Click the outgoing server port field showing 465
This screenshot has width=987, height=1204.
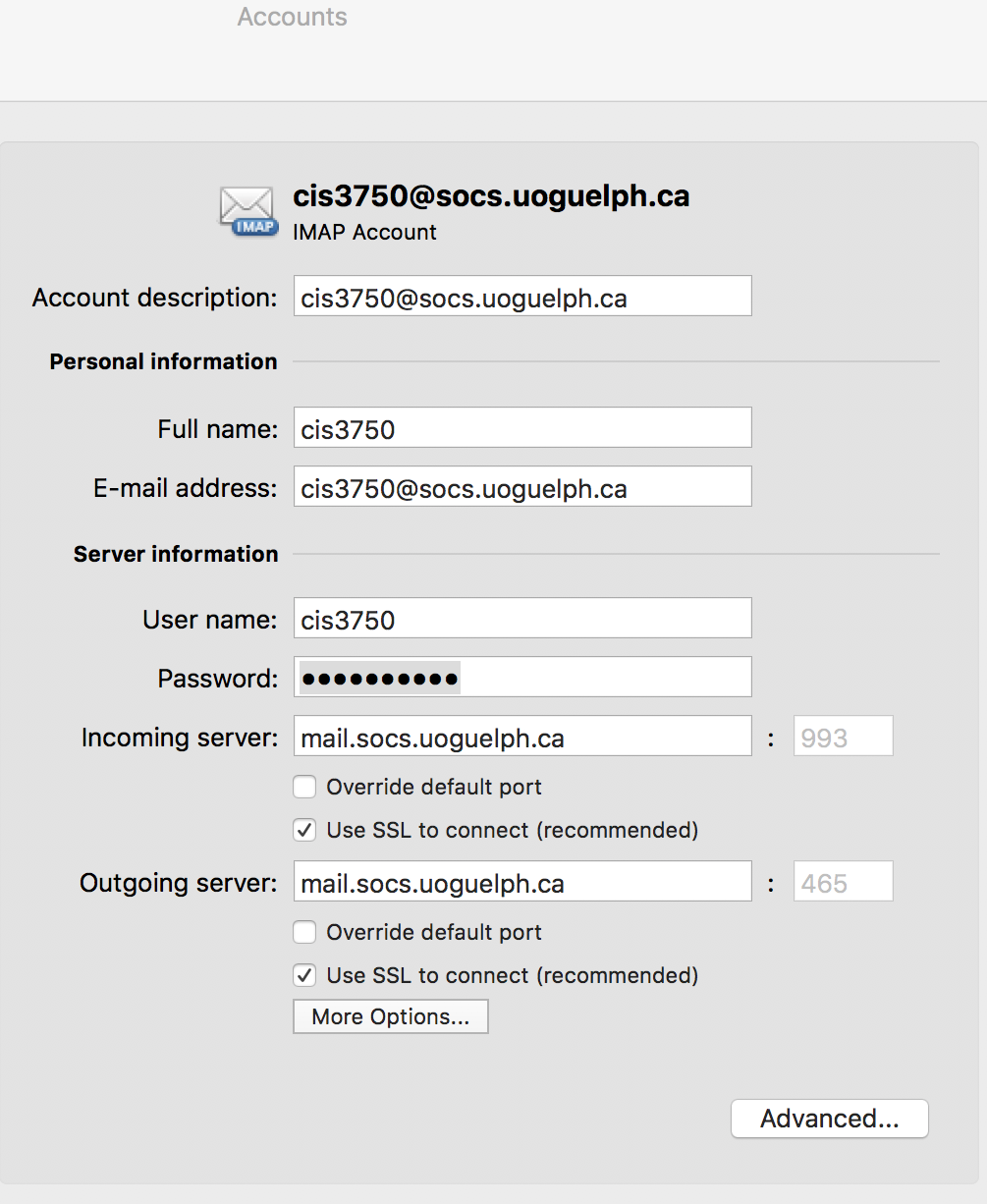[x=842, y=881]
